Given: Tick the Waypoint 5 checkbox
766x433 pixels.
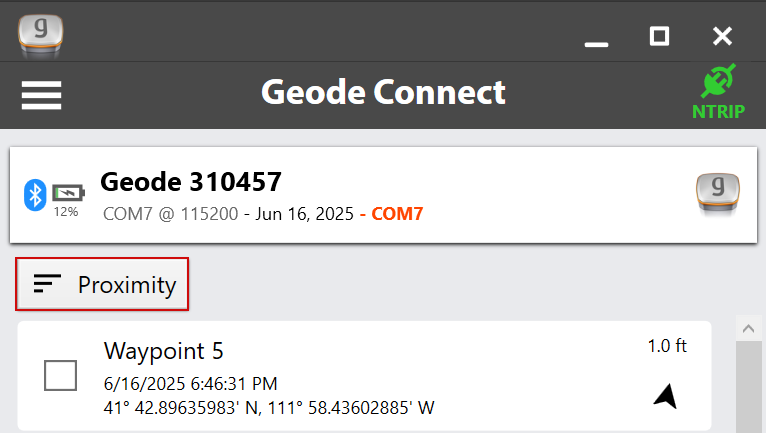Looking at the screenshot, I should click(x=61, y=375).
